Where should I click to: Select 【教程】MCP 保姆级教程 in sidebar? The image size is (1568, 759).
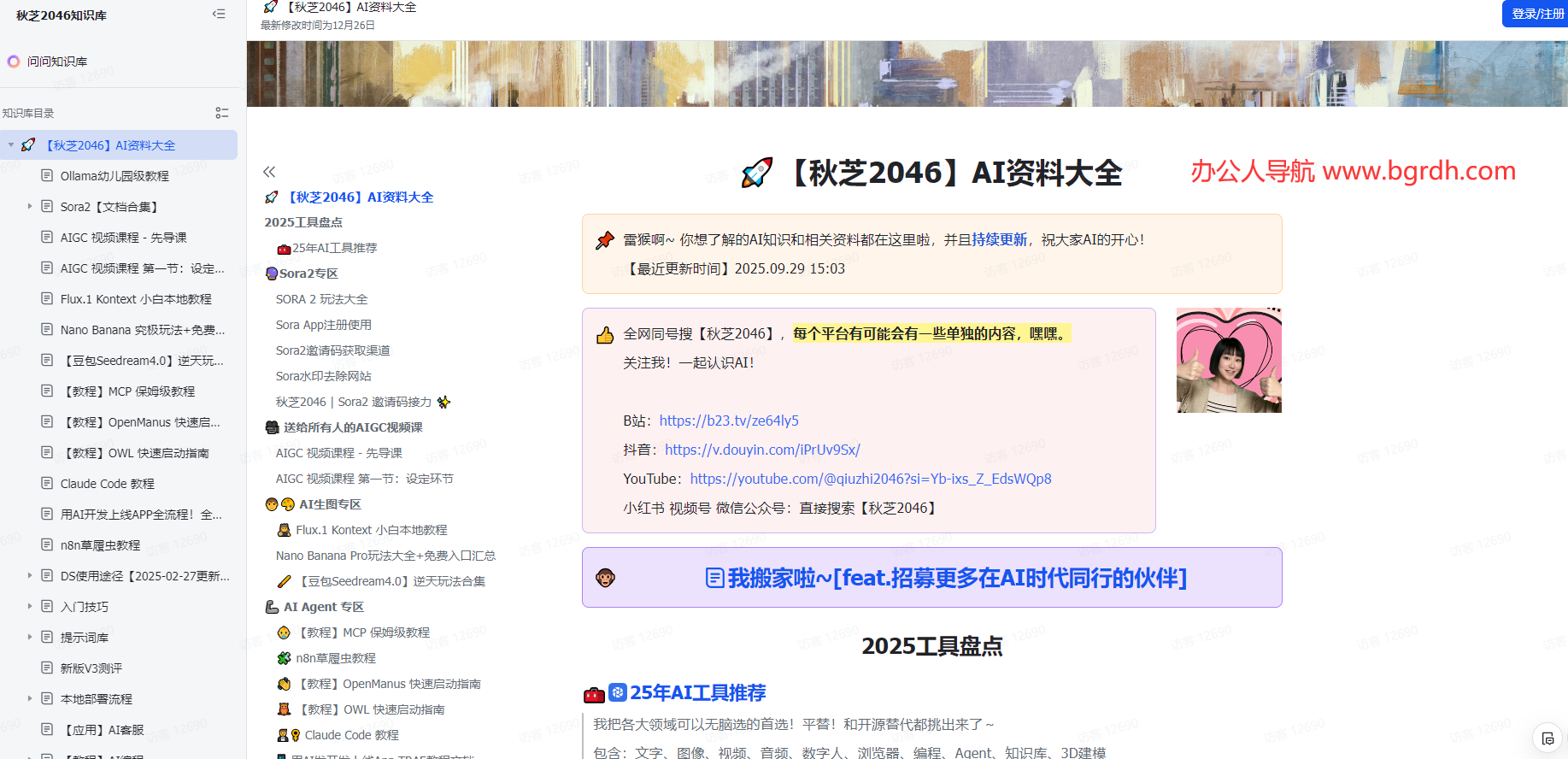127,391
